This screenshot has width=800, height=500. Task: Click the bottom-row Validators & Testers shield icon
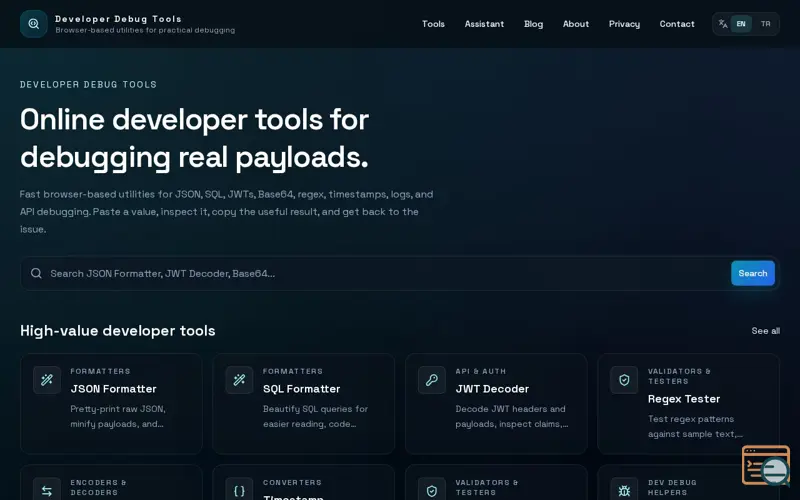[x=432, y=491]
